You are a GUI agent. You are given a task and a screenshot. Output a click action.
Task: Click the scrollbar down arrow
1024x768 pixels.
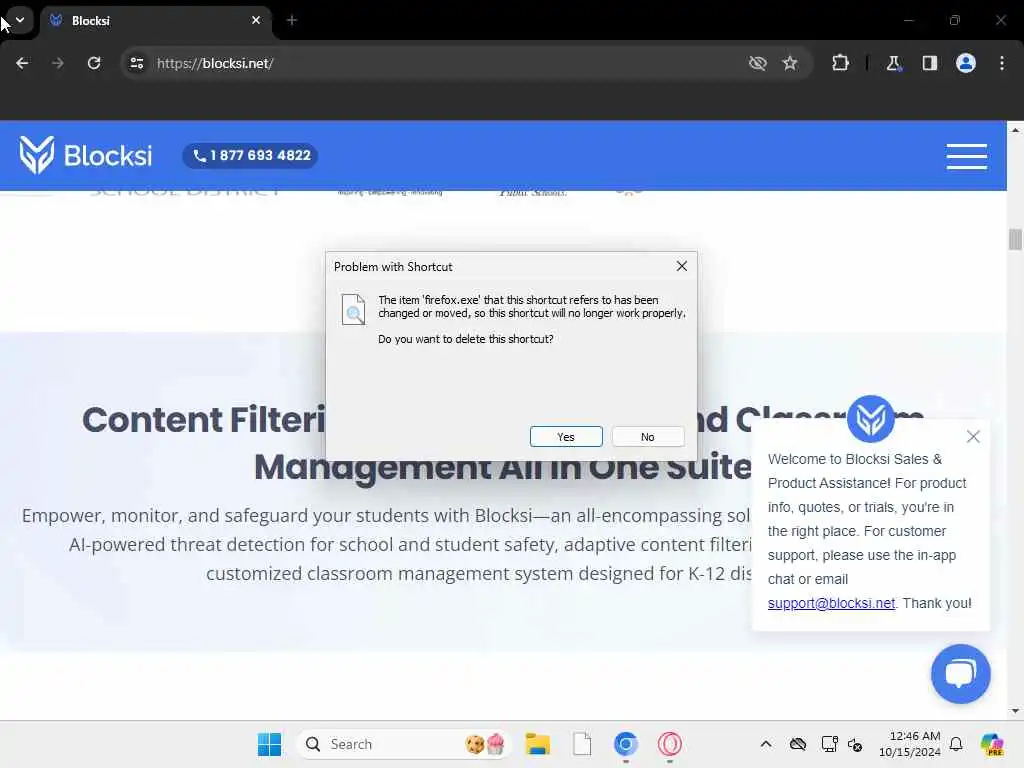1015,711
